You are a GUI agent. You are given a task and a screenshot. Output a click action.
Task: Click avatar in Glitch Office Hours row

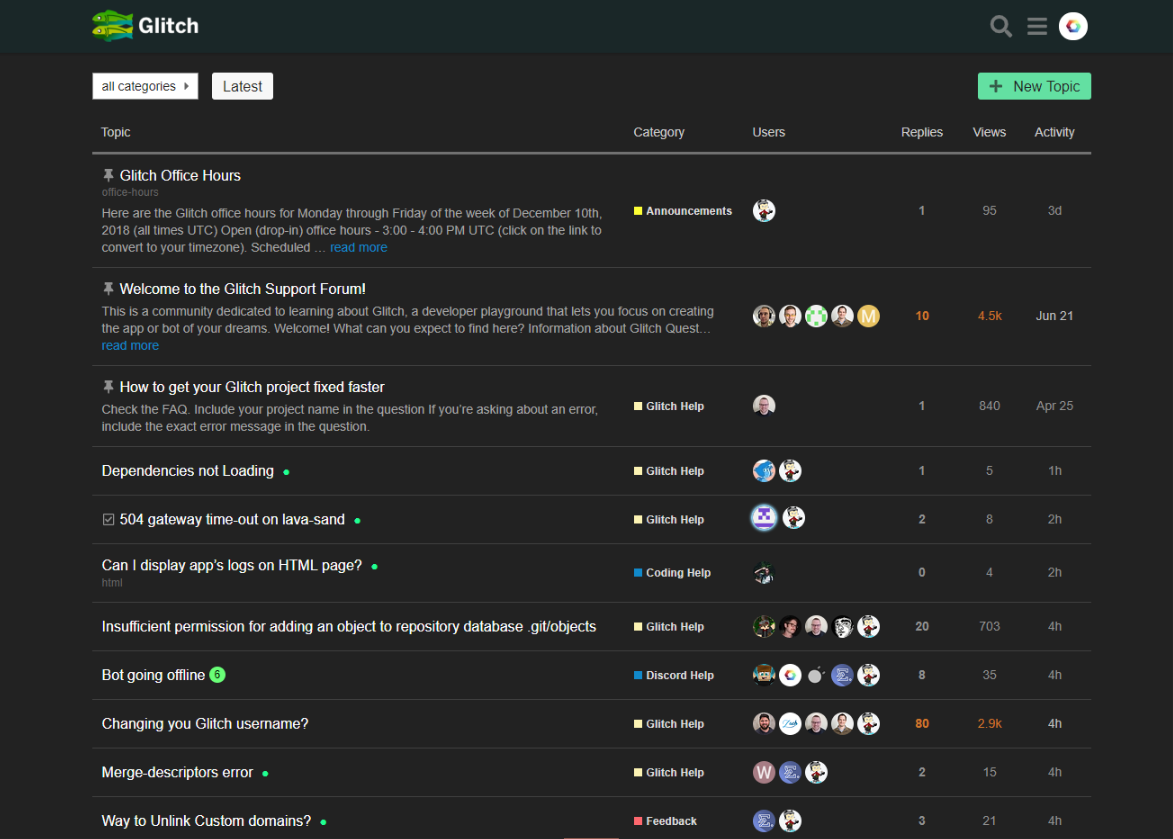click(x=764, y=211)
